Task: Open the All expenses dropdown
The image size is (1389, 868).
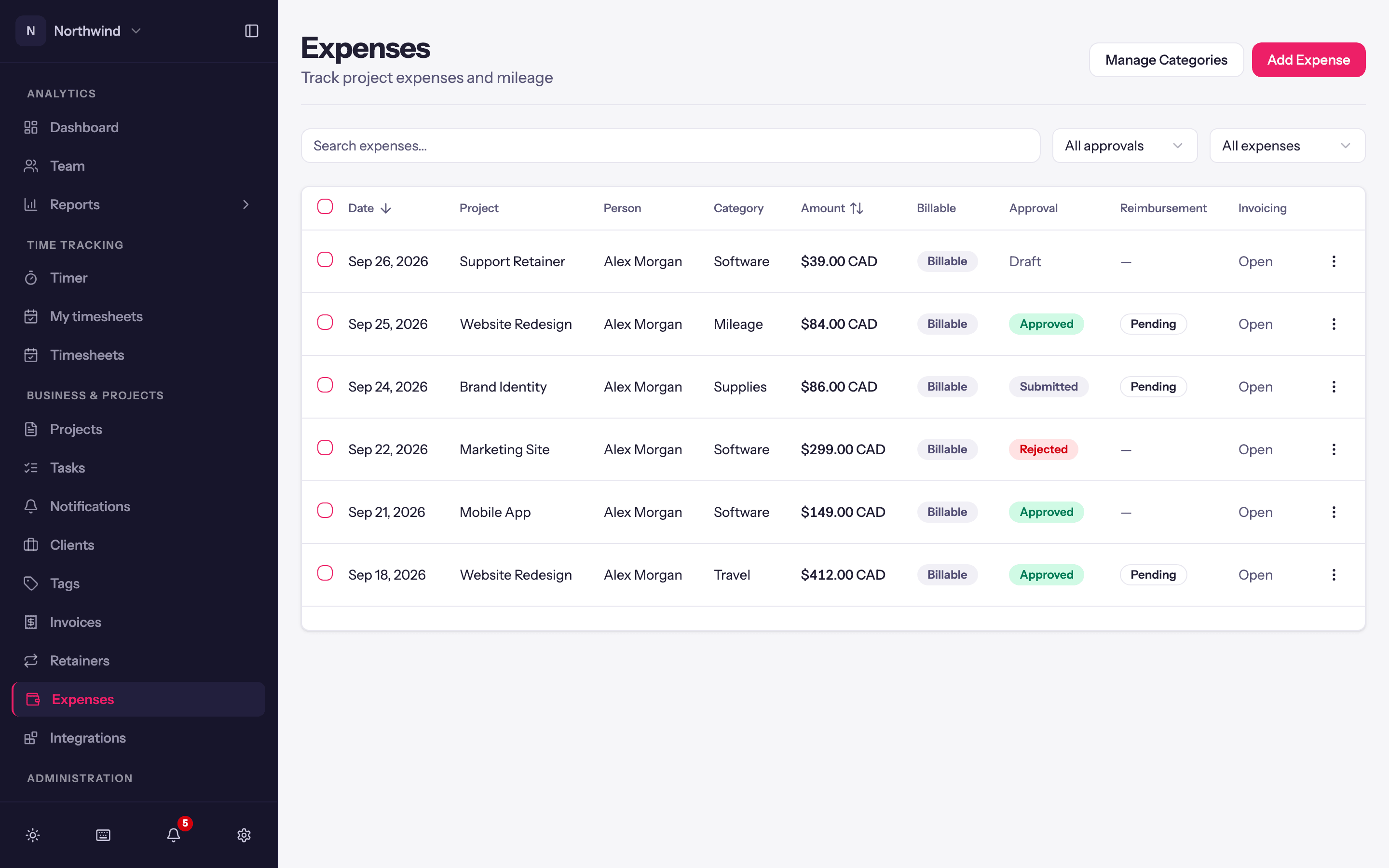Action: point(1287,146)
